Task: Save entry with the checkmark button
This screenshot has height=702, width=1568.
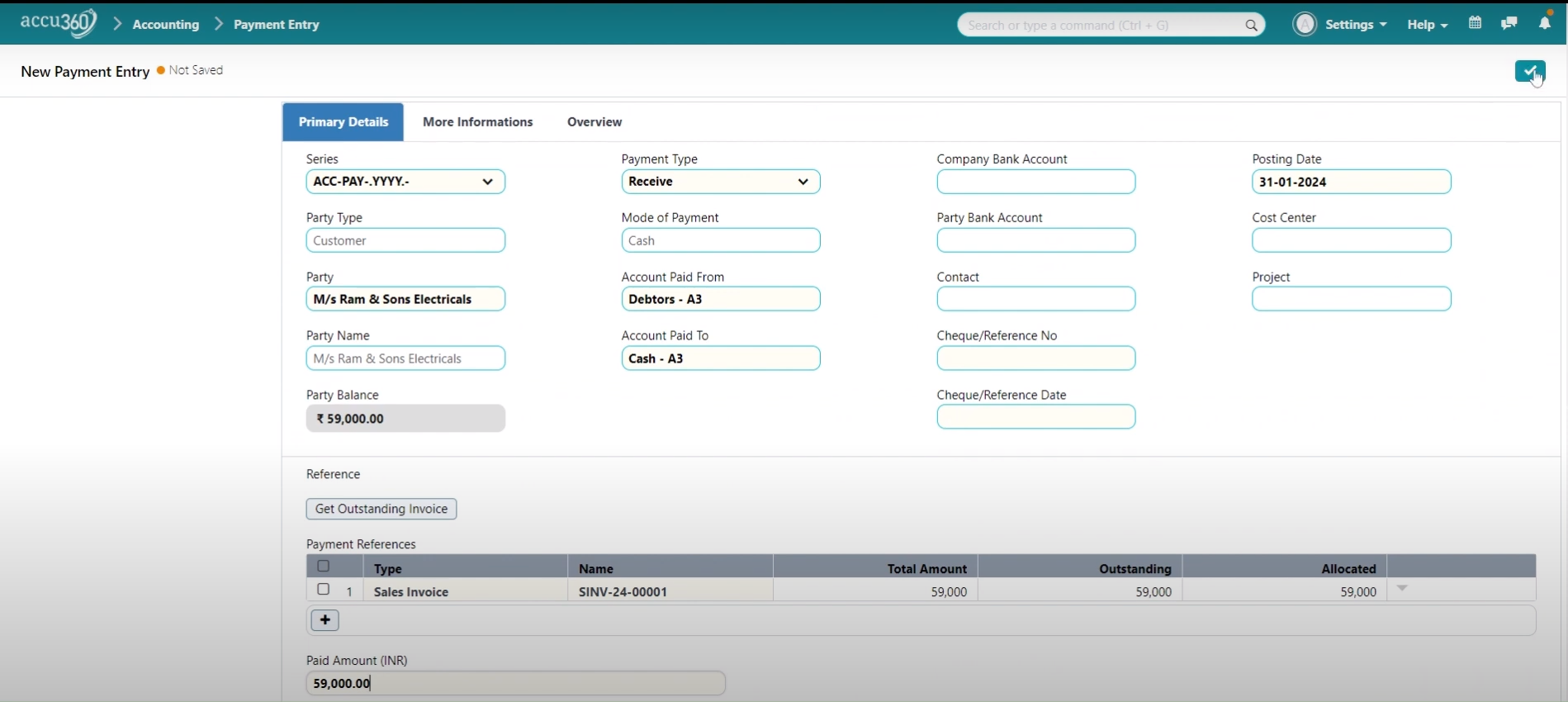Action: click(1530, 72)
